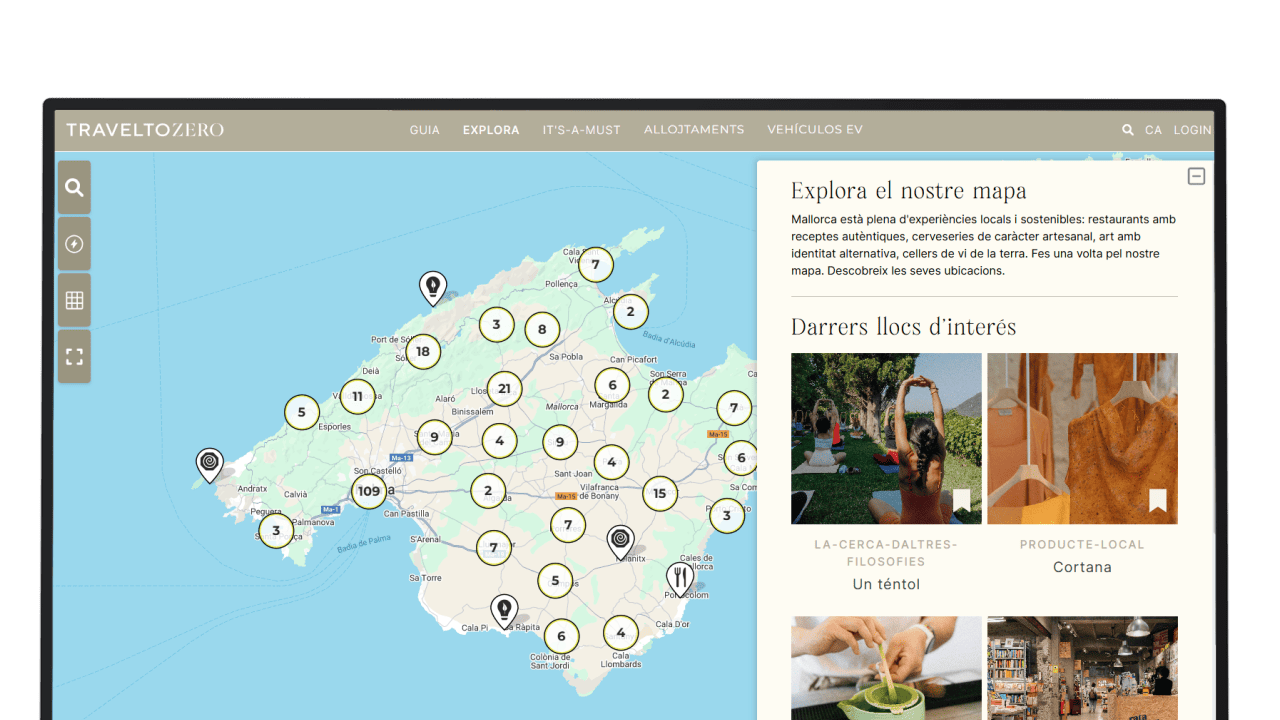This screenshot has height=720, width=1280.
Task: Click the LA-CERCA-DALTRES-FILOSOFIES category label
Action: click(x=886, y=553)
